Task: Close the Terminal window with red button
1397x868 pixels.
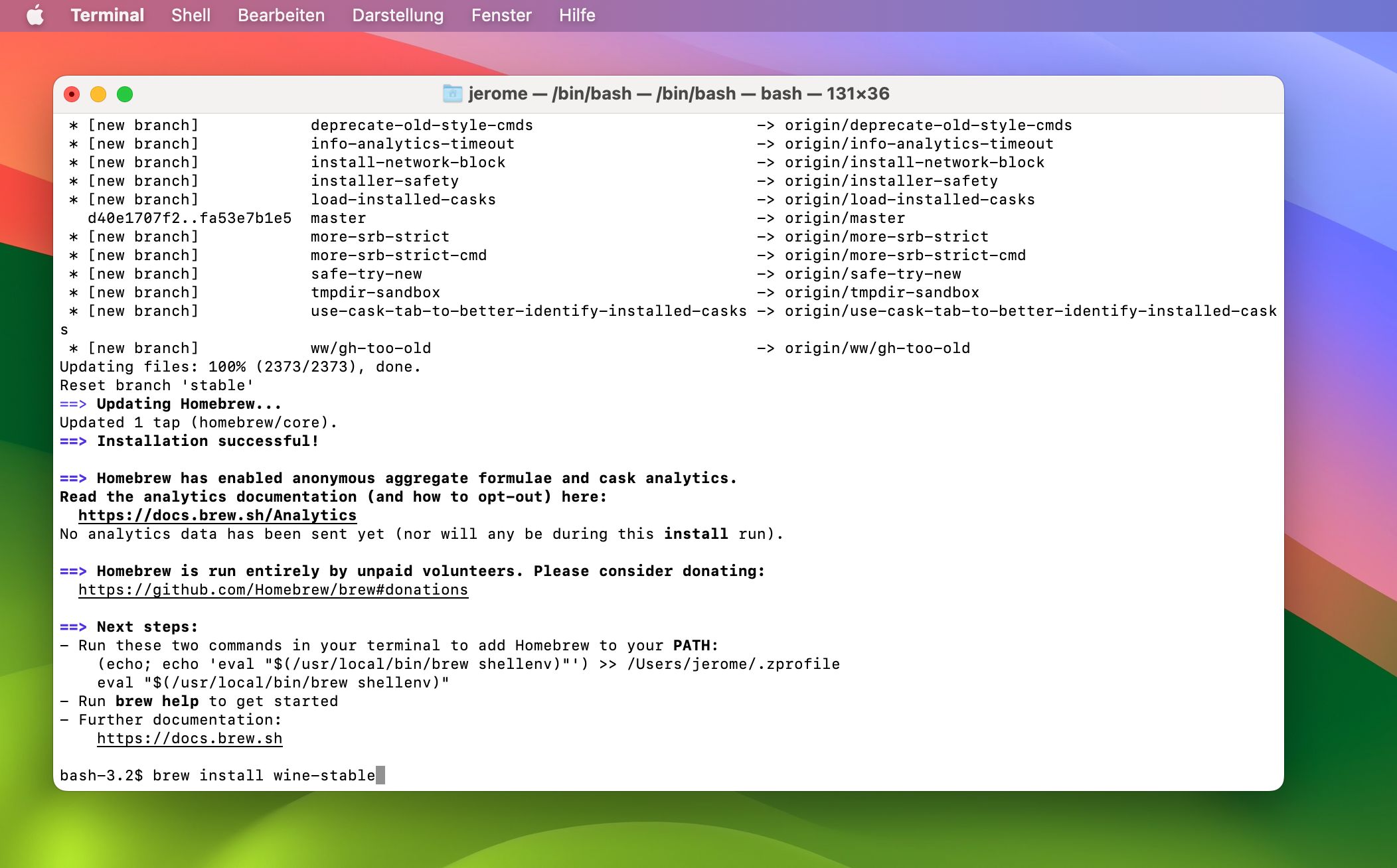Action: pyautogui.click(x=72, y=94)
